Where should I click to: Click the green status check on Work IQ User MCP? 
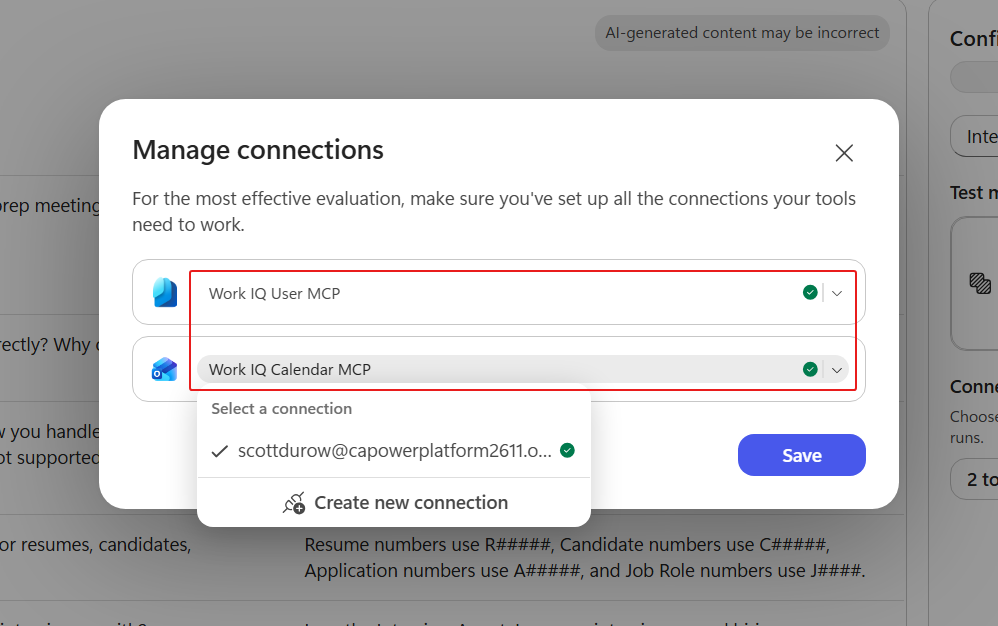[810, 293]
